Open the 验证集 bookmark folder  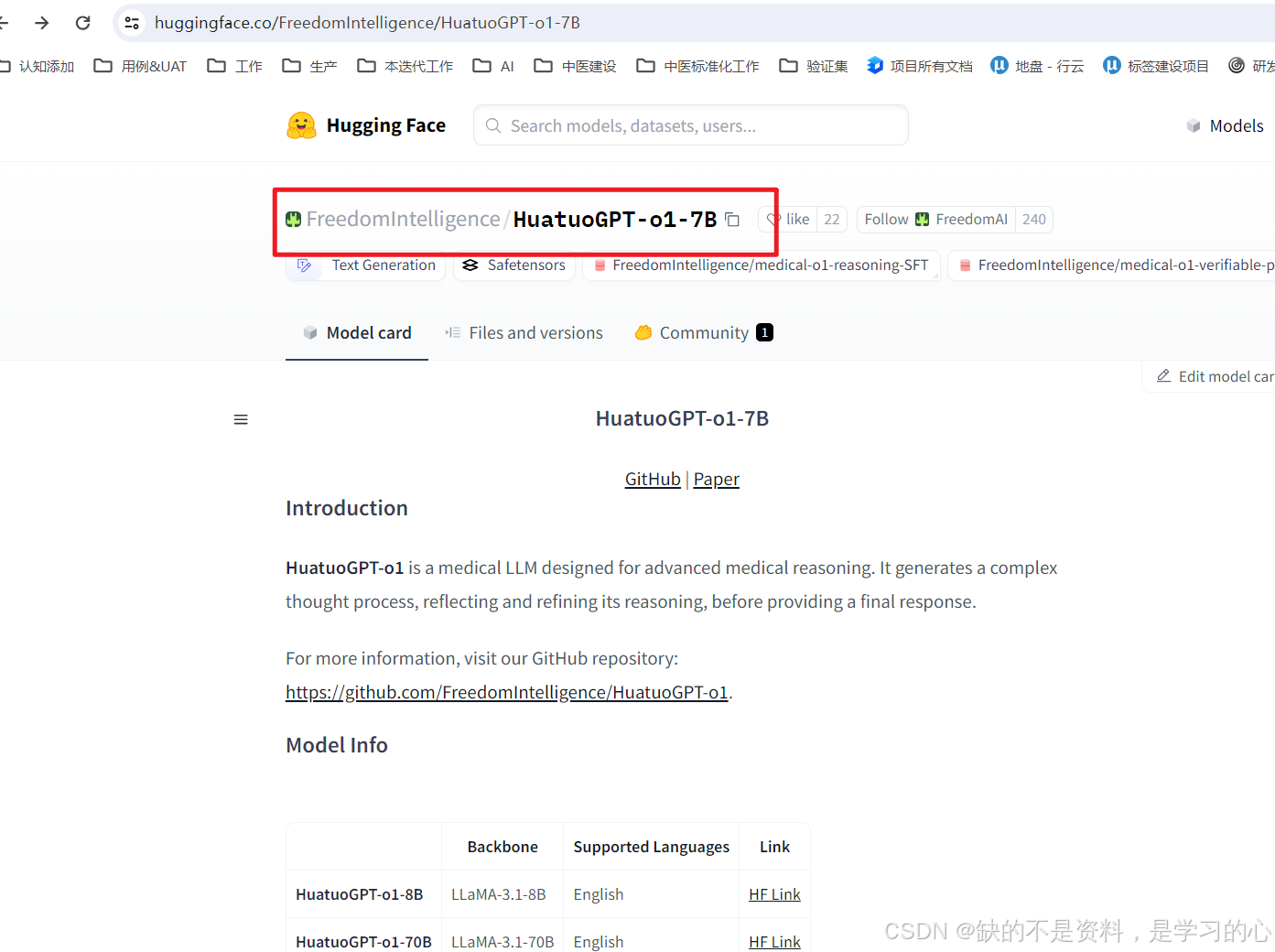click(813, 66)
